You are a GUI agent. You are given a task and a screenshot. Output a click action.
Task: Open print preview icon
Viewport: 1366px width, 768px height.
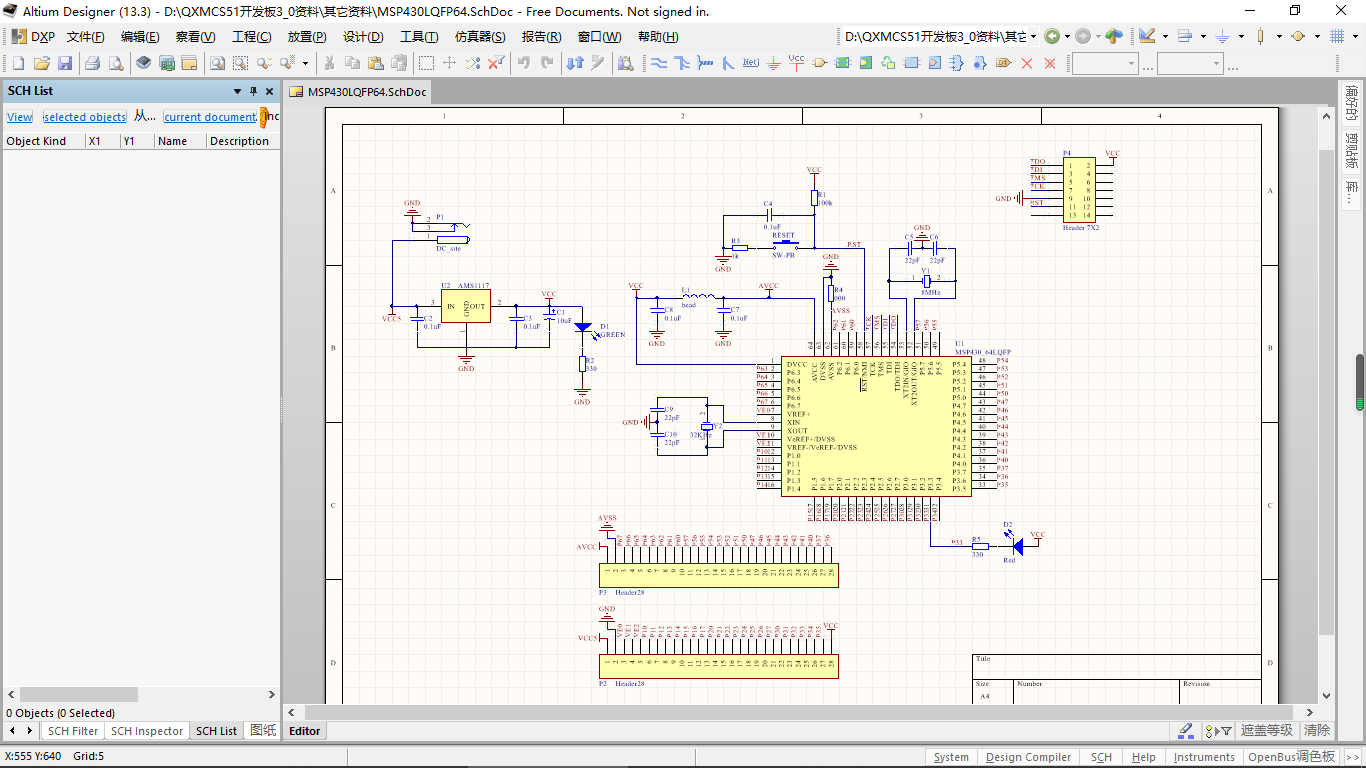(116, 63)
